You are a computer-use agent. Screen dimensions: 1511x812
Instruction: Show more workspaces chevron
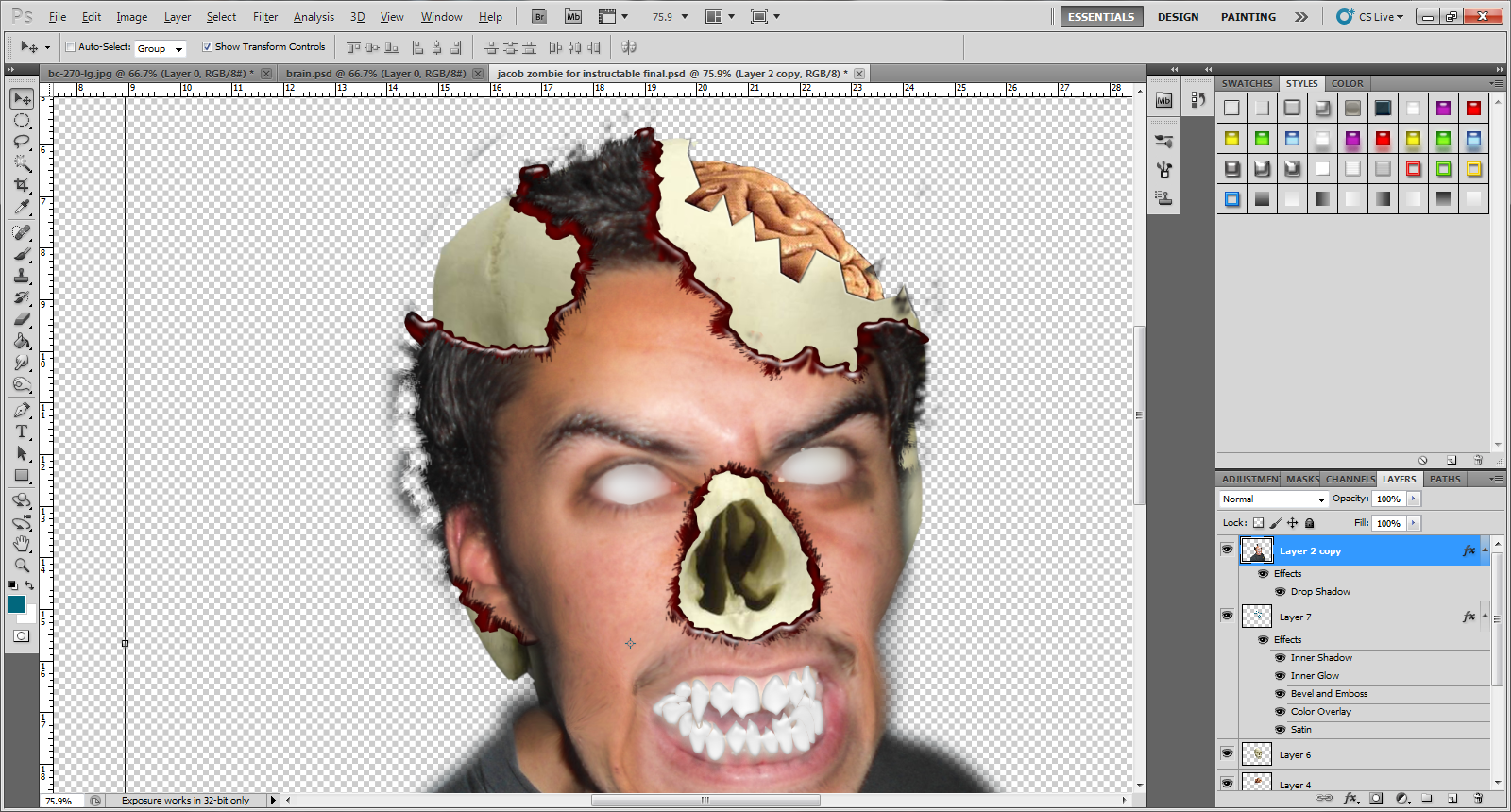1301,17
